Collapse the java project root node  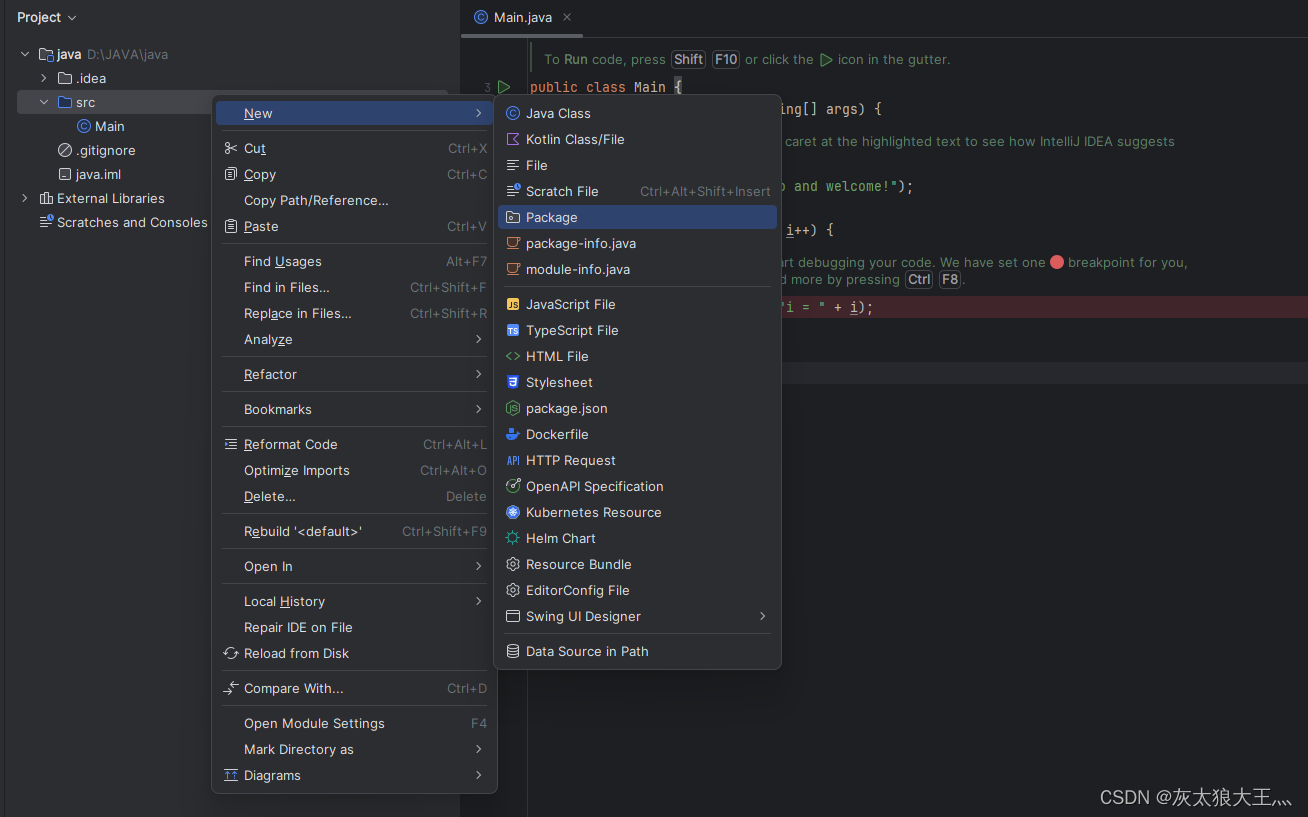[x=25, y=54]
